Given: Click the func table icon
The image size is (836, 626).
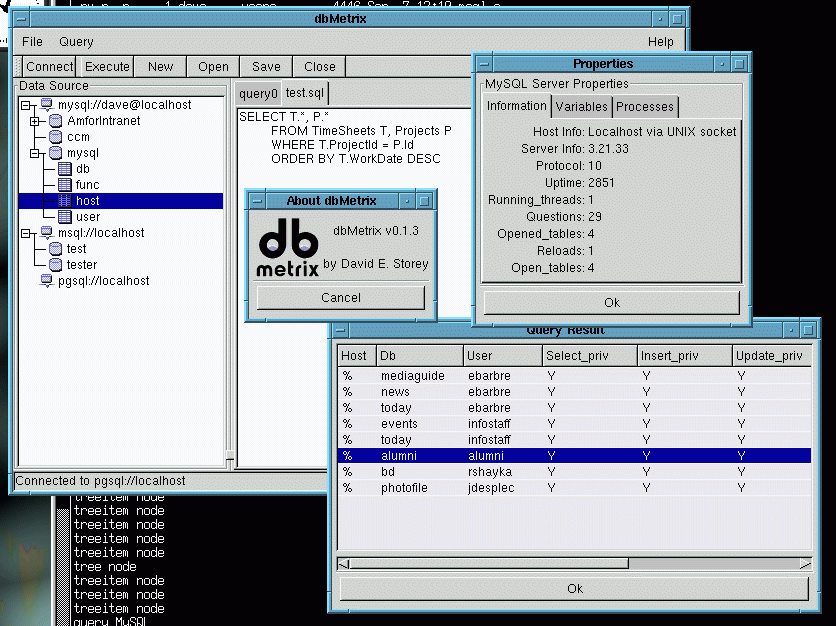Looking at the screenshot, I should click(x=65, y=185).
